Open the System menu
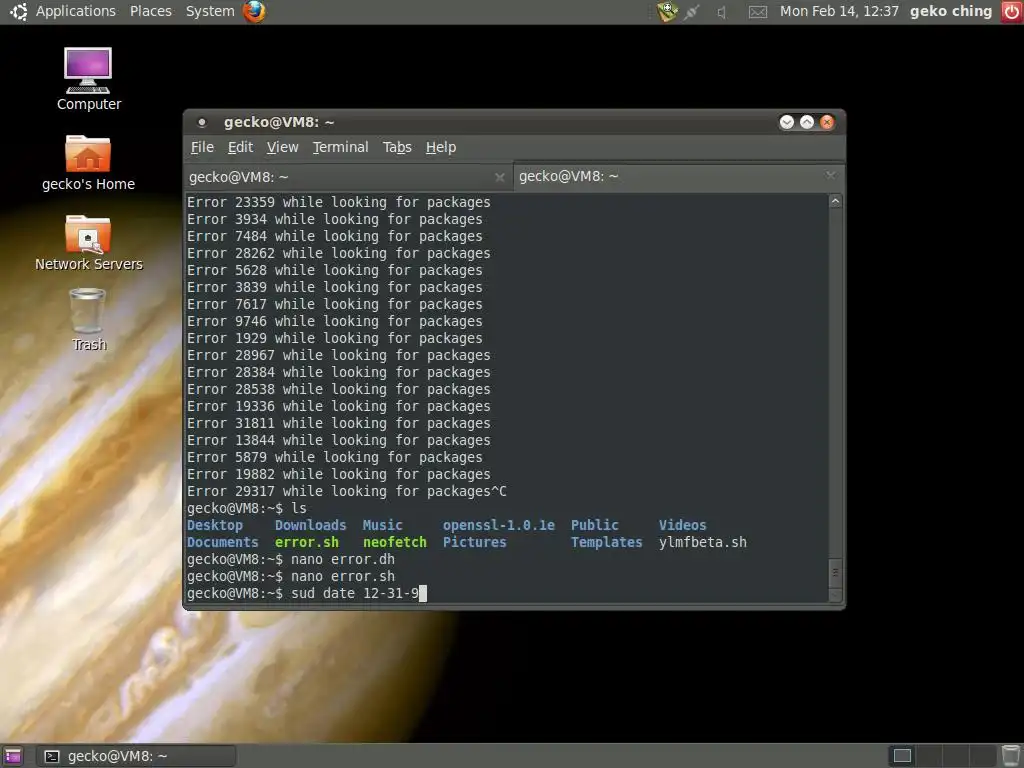Image resolution: width=1024 pixels, height=768 pixels. point(210,11)
